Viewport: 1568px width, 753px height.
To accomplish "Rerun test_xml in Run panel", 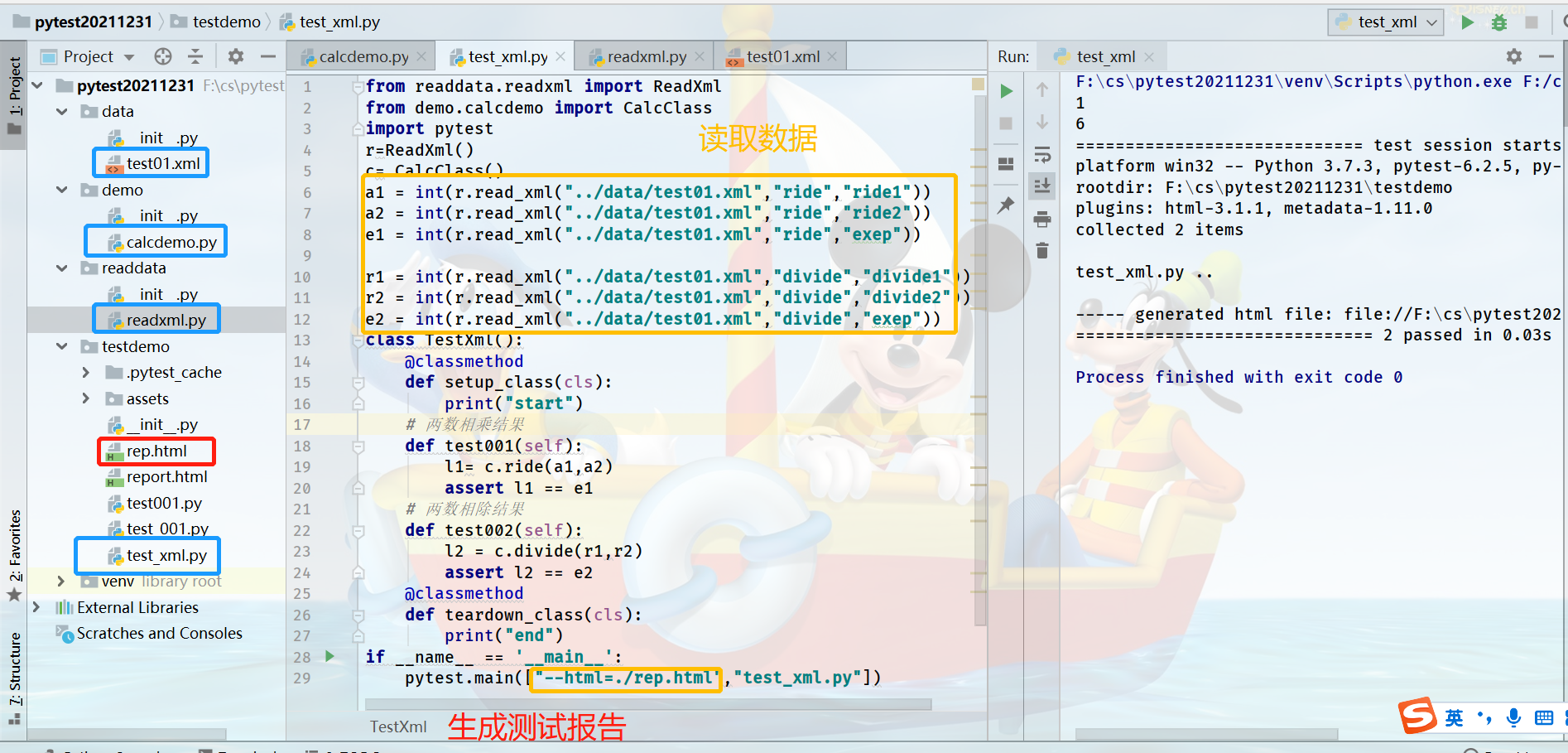I will [x=1007, y=91].
